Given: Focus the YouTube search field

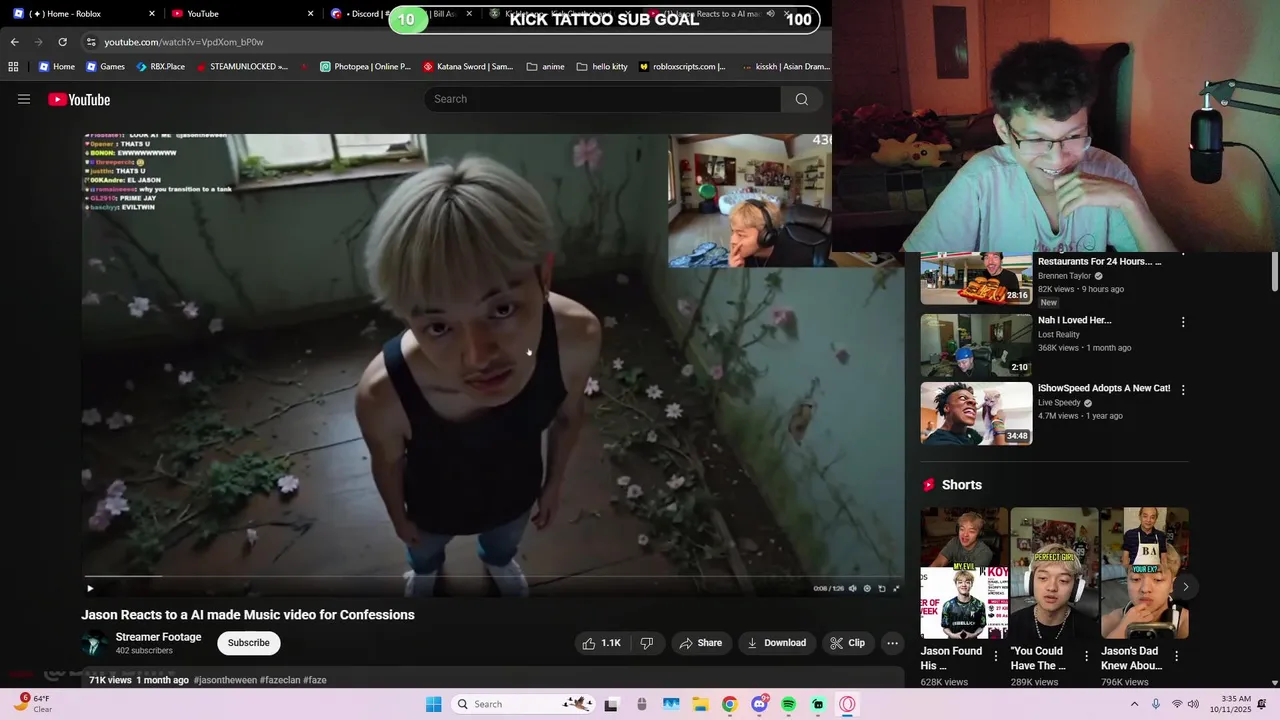Looking at the screenshot, I should pos(602,99).
